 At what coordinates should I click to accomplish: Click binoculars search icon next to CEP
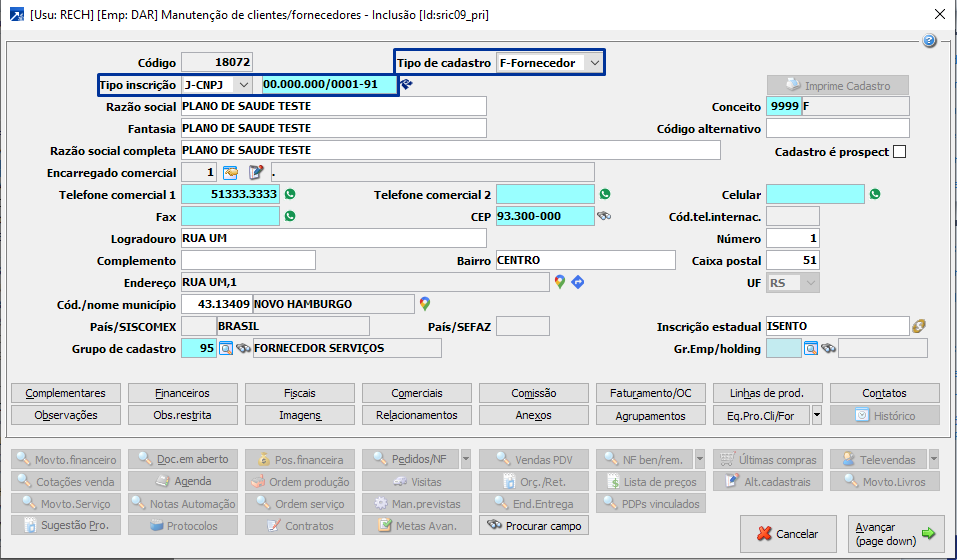[x=604, y=216]
